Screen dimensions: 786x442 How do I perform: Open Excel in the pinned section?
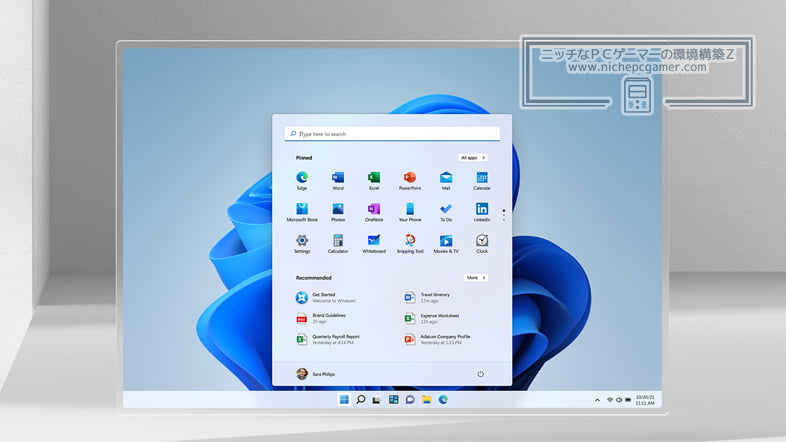(x=374, y=180)
